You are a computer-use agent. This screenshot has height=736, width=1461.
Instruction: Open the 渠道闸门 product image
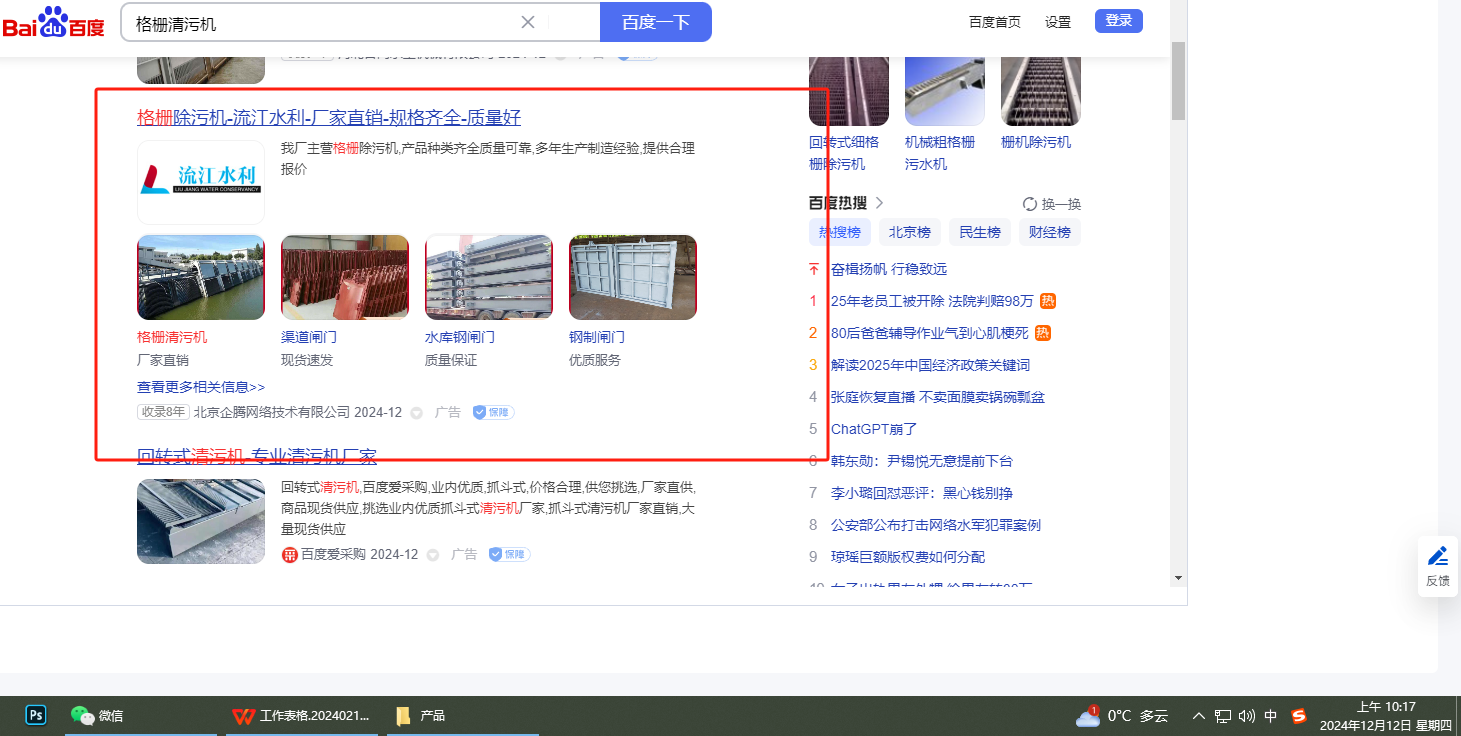point(345,278)
